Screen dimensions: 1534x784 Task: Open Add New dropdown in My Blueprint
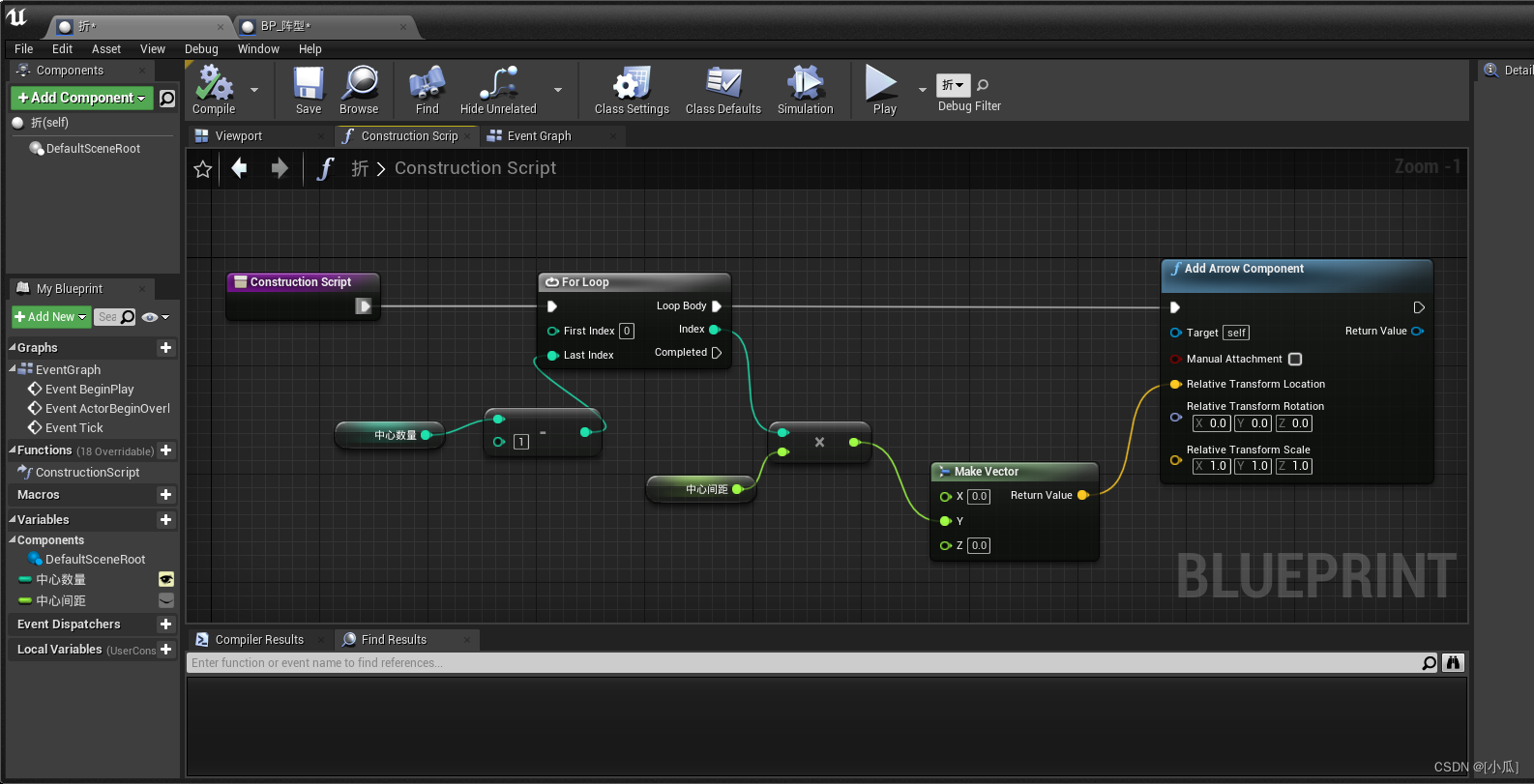(x=51, y=317)
